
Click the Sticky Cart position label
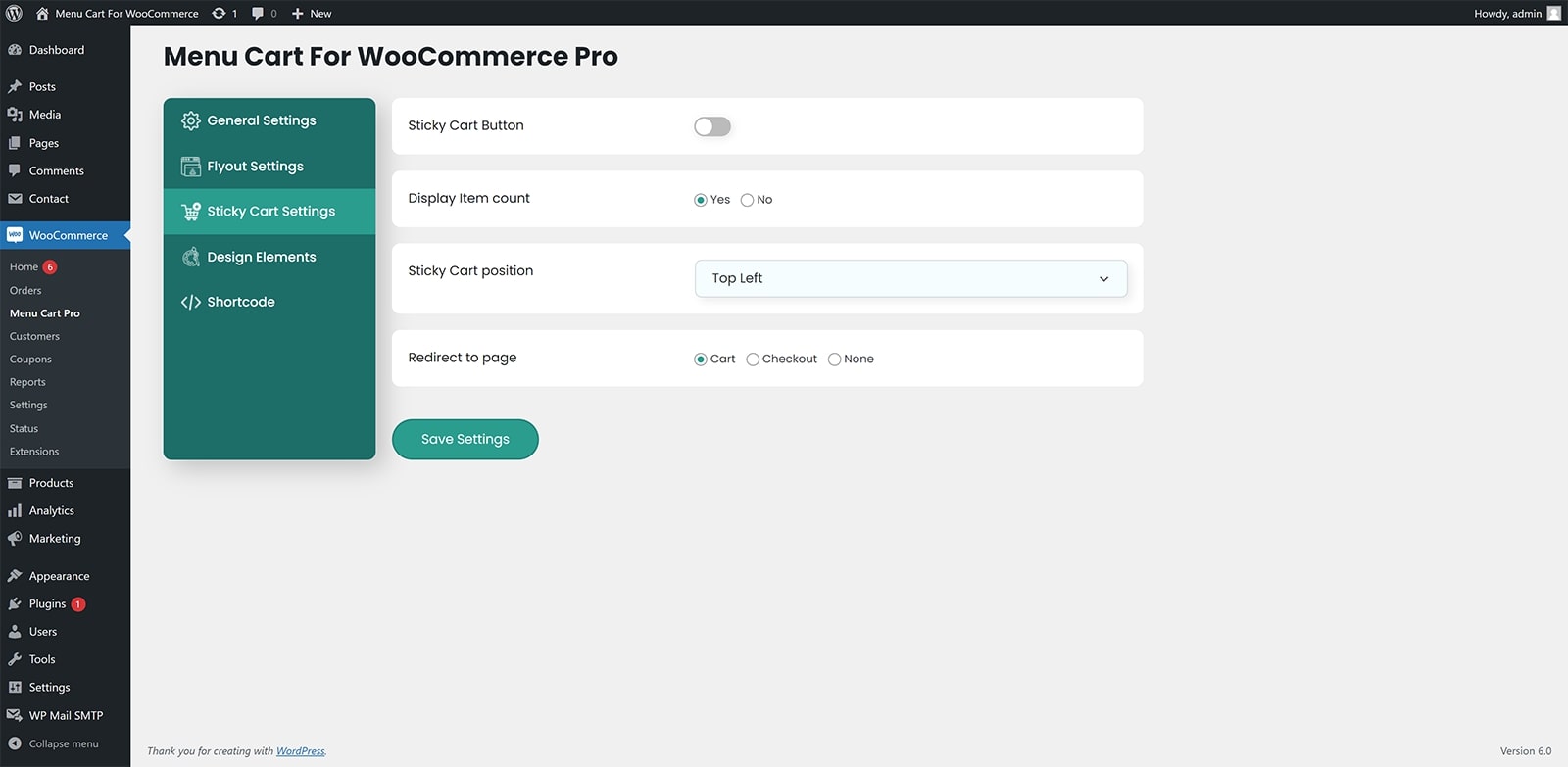470,270
